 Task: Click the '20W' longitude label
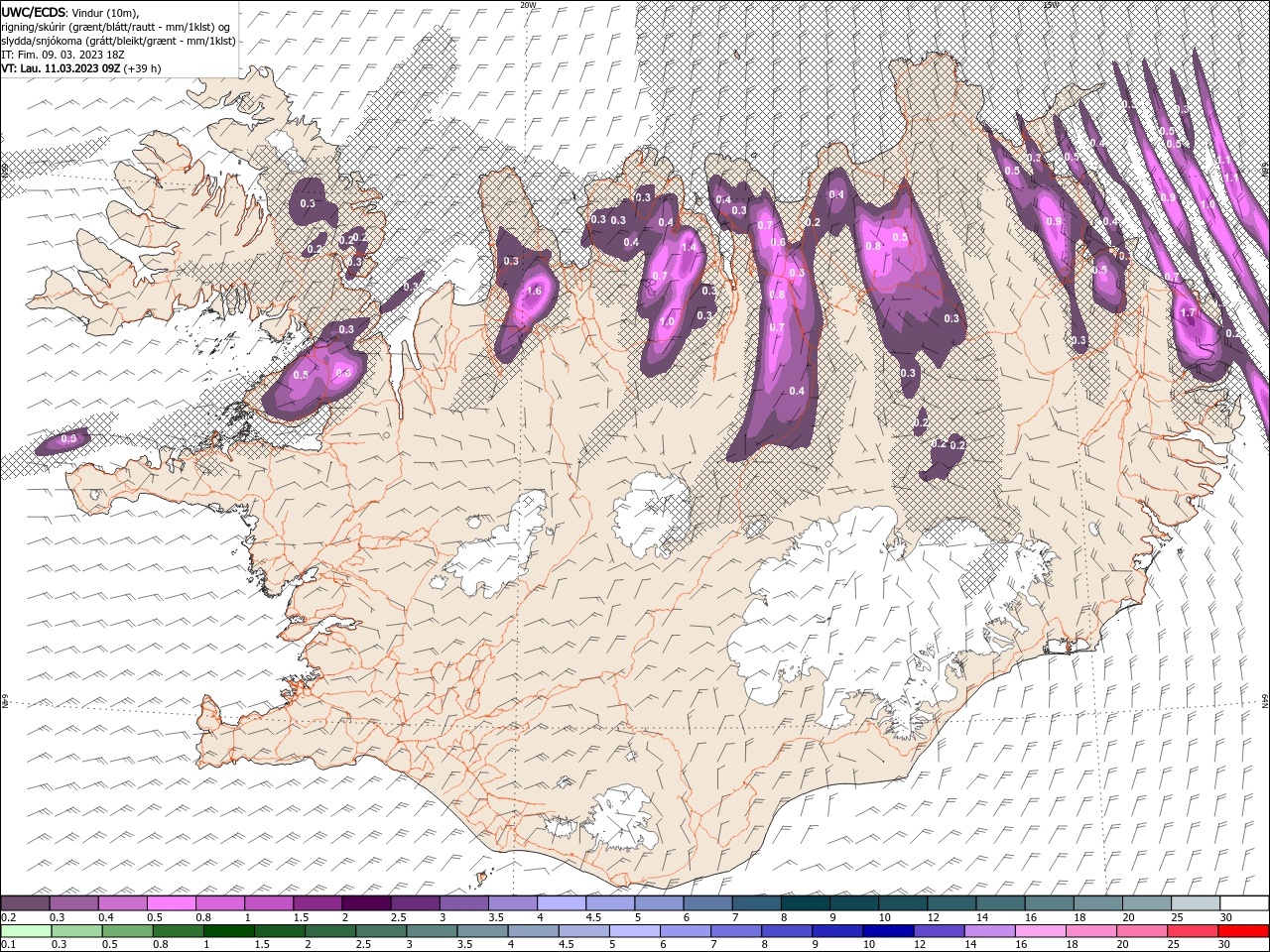tap(528, 5)
